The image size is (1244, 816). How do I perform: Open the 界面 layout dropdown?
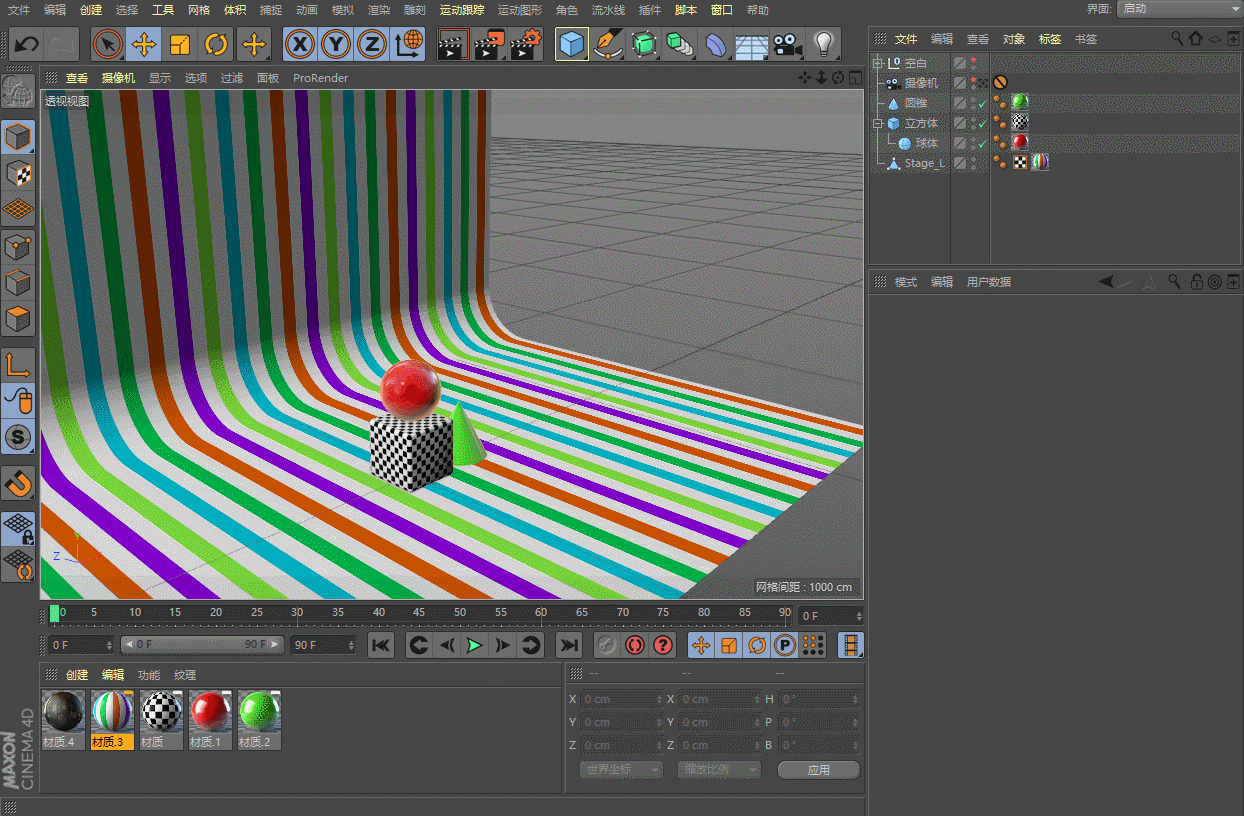1176,8
